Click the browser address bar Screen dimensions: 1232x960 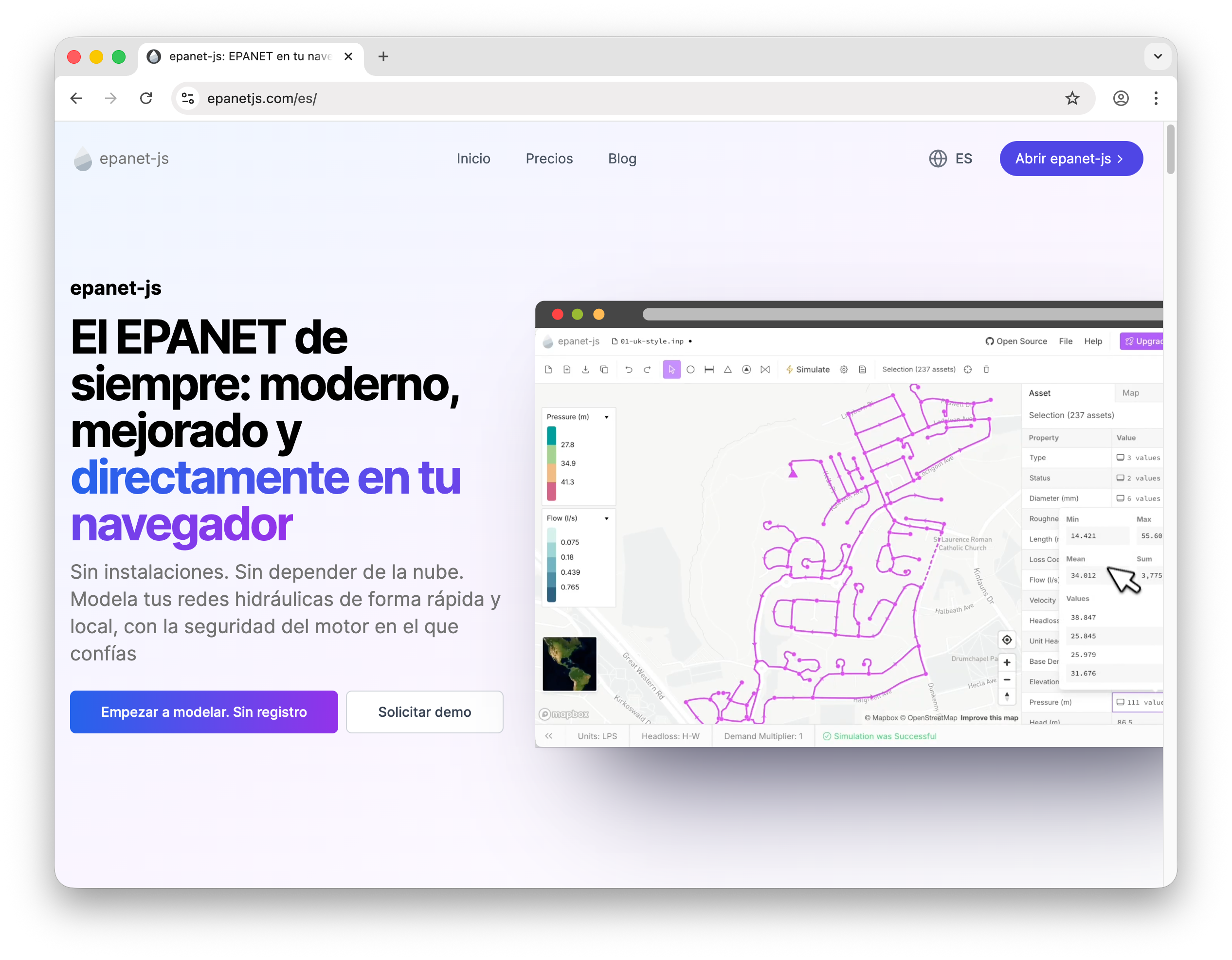point(395,98)
